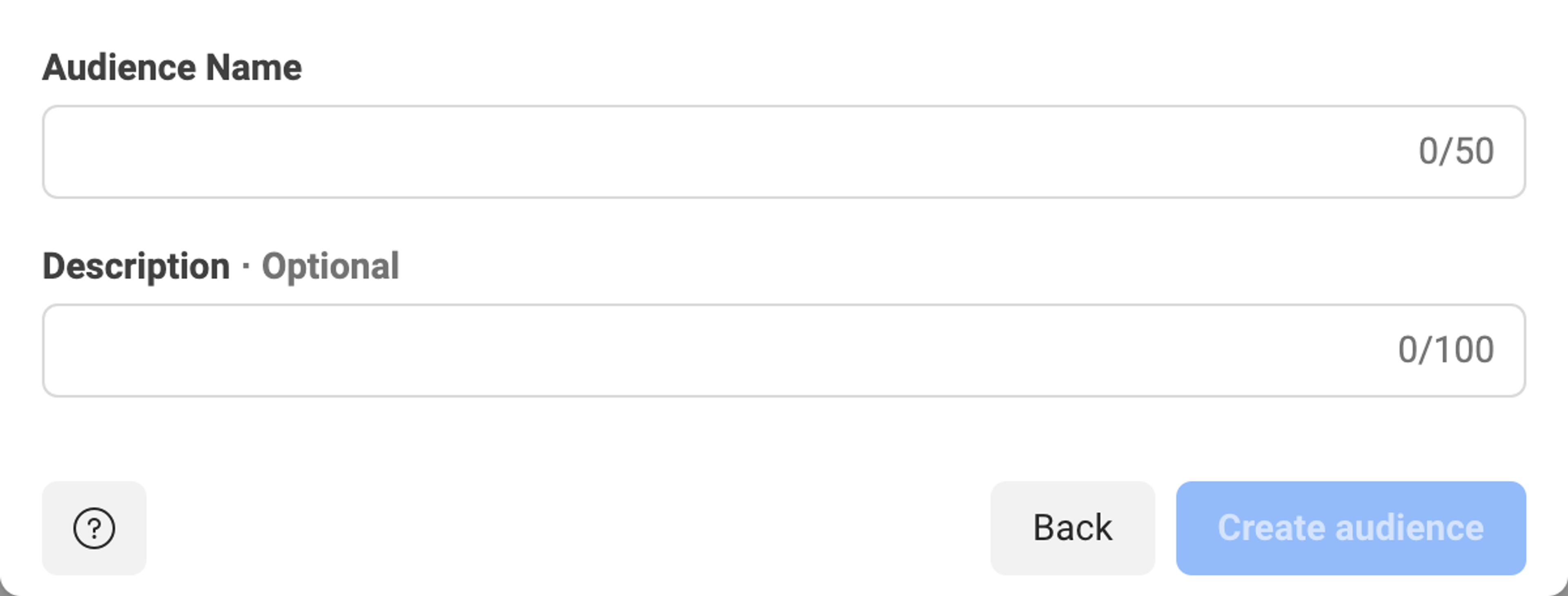Click the Optional text beside Description
The height and width of the screenshot is (596, 1568).
(330, 267)
